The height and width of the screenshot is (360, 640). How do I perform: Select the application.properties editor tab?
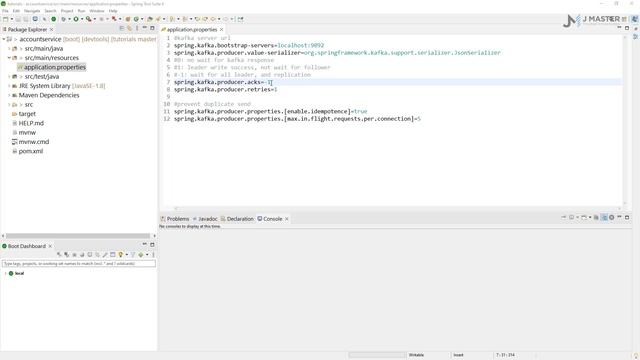tap(192, 30)
